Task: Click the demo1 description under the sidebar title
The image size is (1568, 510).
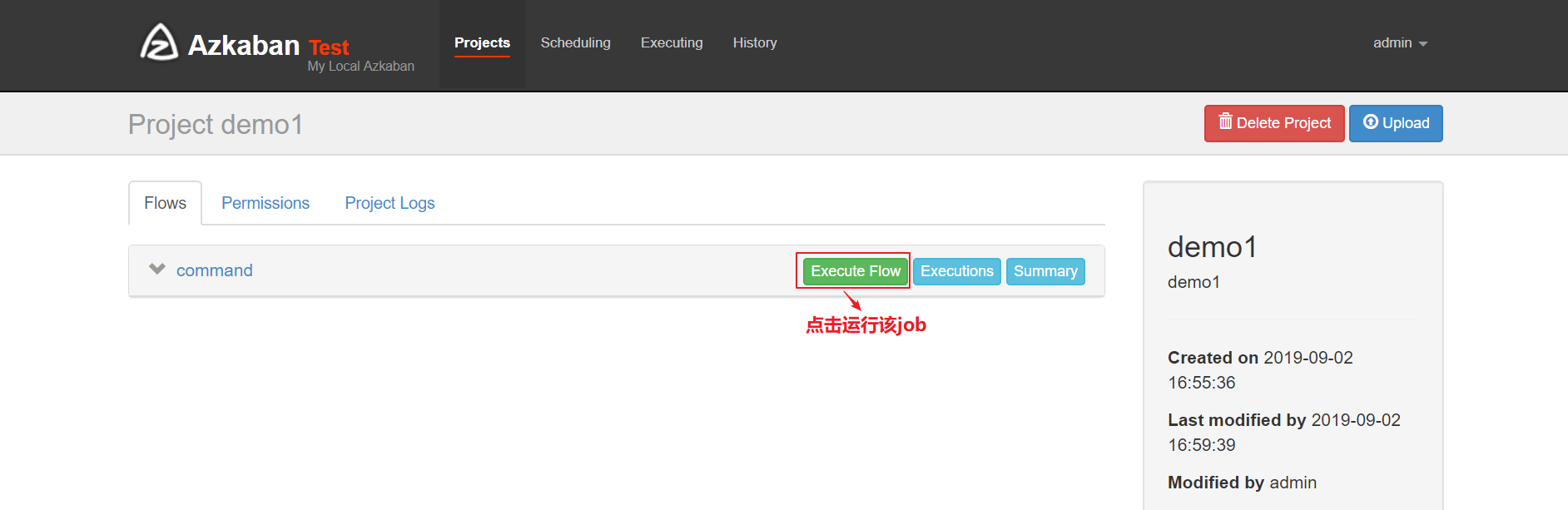Action: pyautogui.click(x=1193, y=282)
